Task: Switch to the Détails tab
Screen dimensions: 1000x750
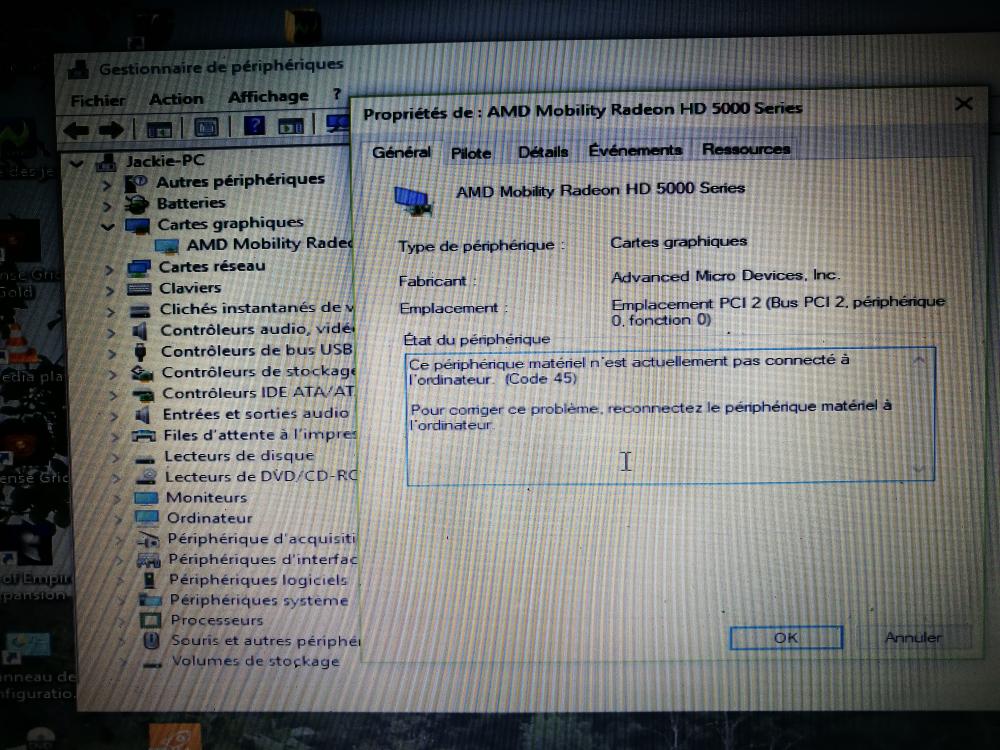Action: click(543, 152)
